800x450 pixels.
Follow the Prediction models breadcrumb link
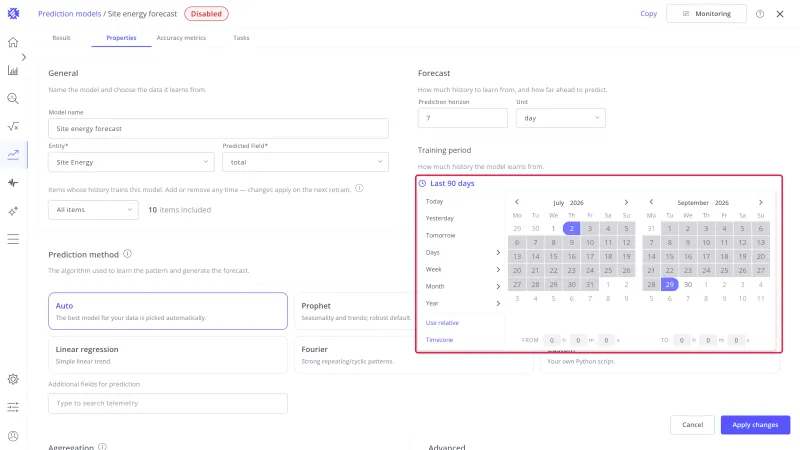click(69, 14)
